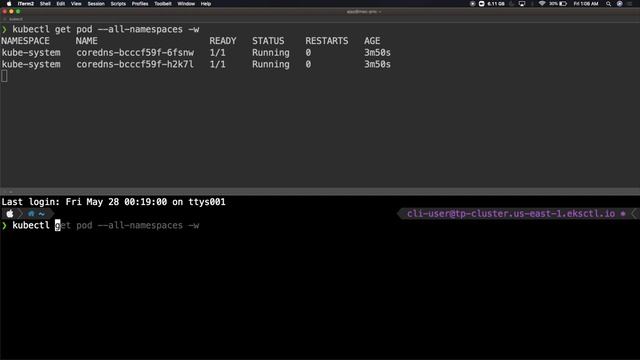Click 1/1 ready value for h2k7l pod

pos(218,64)
